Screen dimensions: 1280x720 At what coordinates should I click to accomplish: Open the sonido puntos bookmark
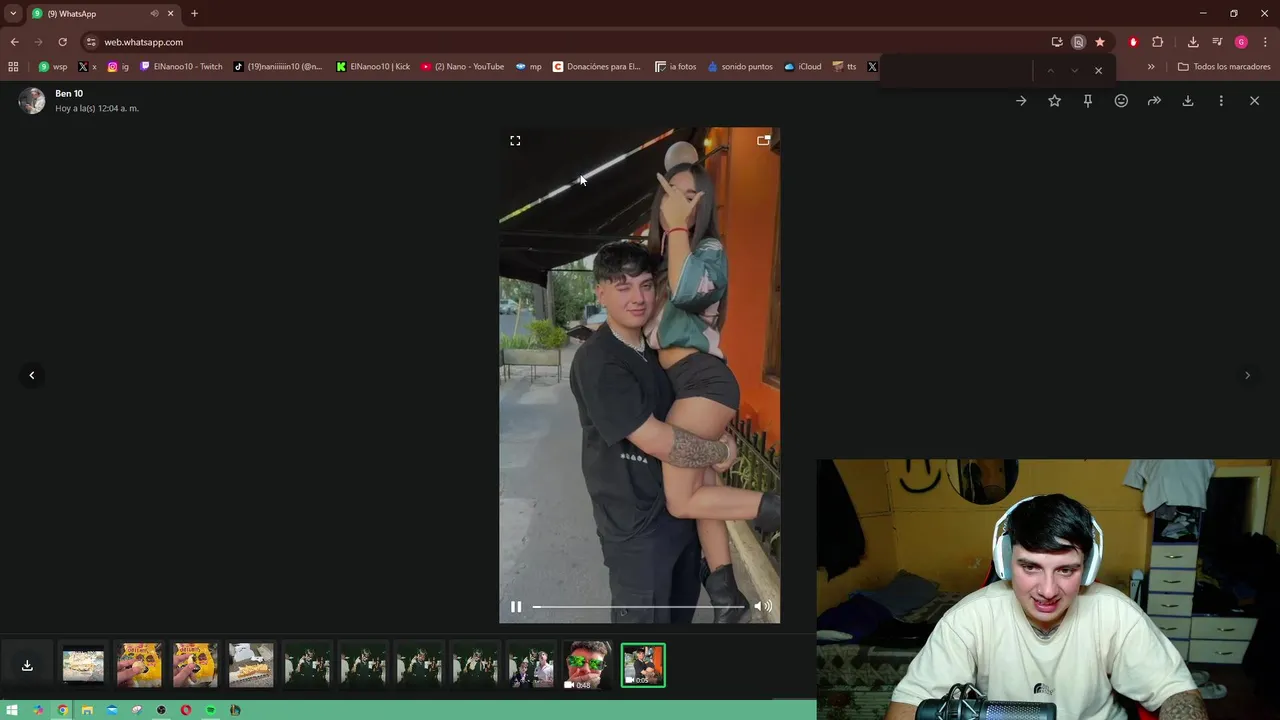tap(740, 67)
